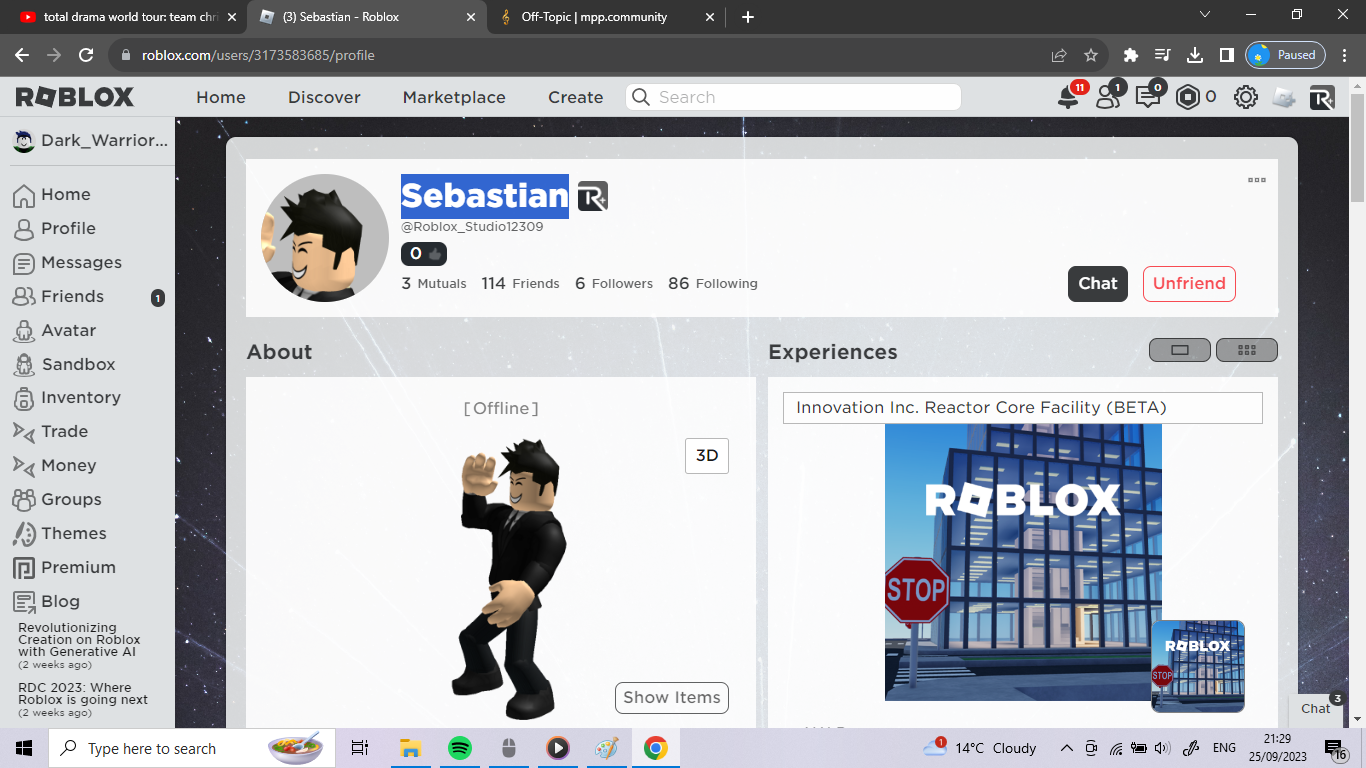Click Sebastian's avatar headshot

tap(325, 238)
